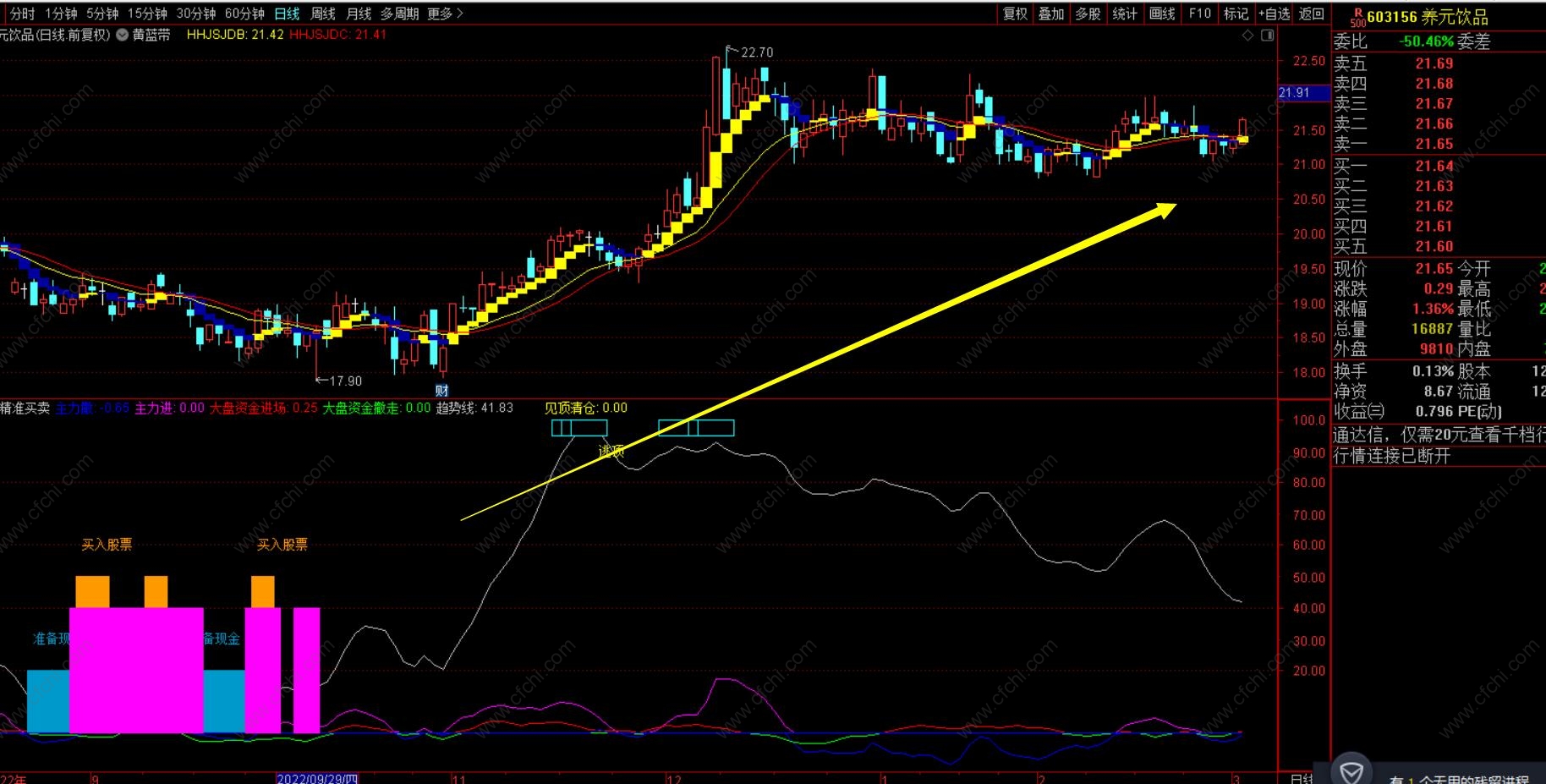Click the 买四 price 21.61
The height and width of the screenshot is (784, 1546).
pos(1434,227)
